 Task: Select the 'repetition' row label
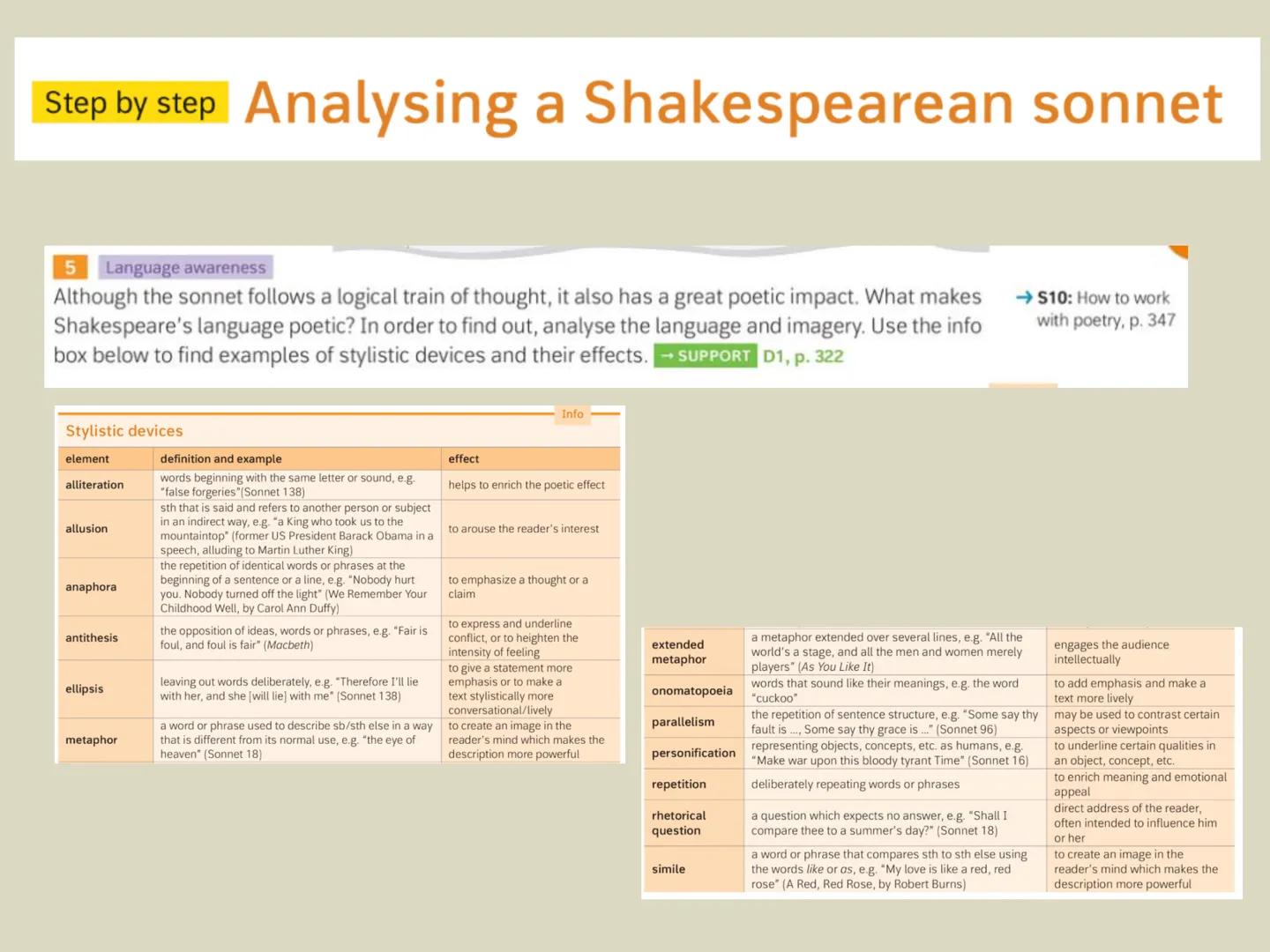click(x=679, y=785)
